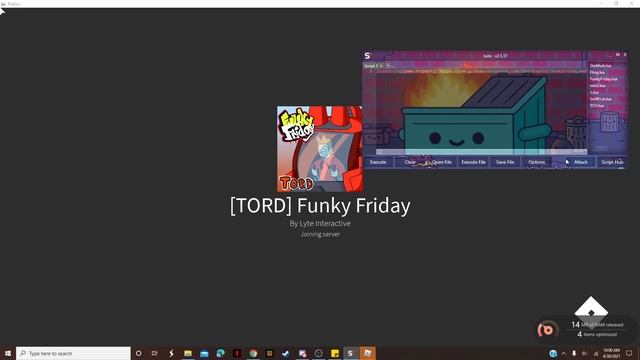
Task: Click the RAM optimizer gauge icon
Action: (547, 329)
